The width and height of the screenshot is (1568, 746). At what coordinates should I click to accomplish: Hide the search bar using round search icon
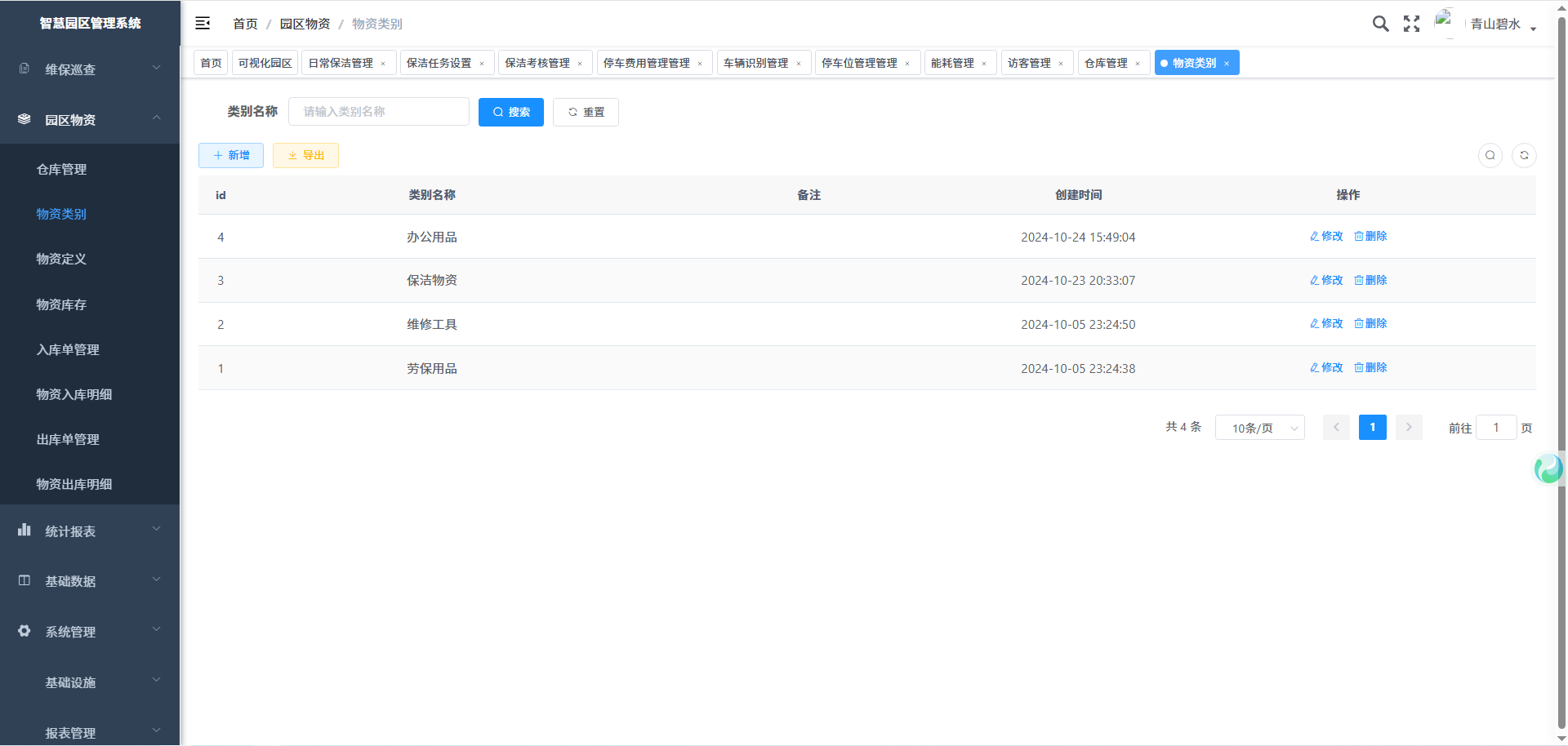[x=1490, y=155]
